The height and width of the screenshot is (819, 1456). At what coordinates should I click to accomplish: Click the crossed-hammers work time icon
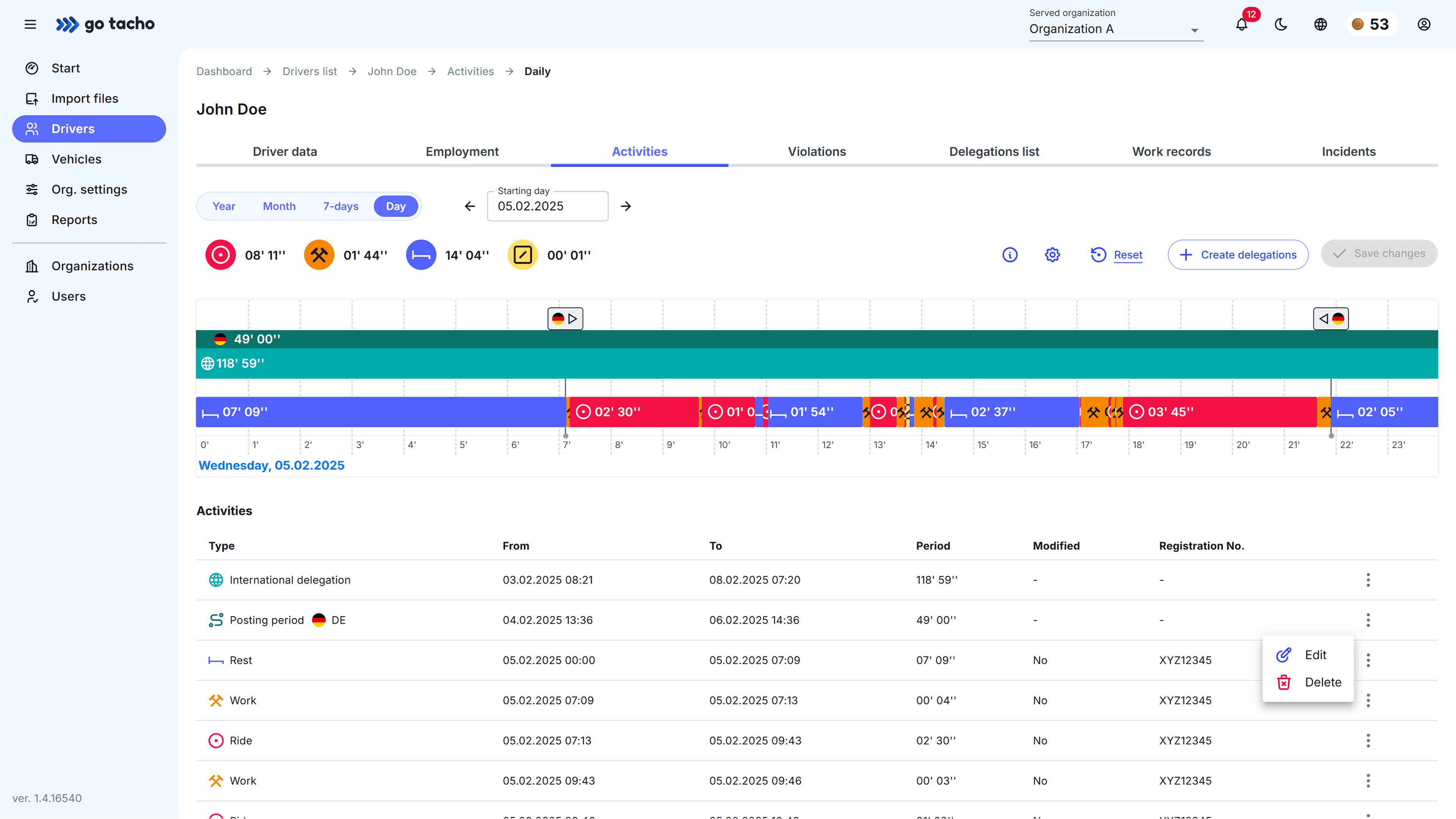[x=319, y=255]
